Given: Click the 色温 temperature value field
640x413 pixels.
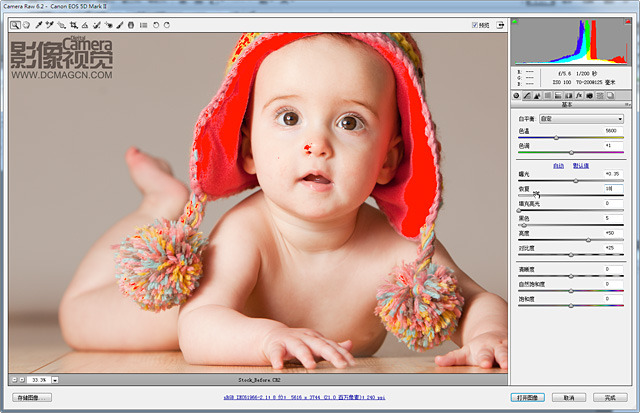Looking at the screenshot, I should [609, 131].
